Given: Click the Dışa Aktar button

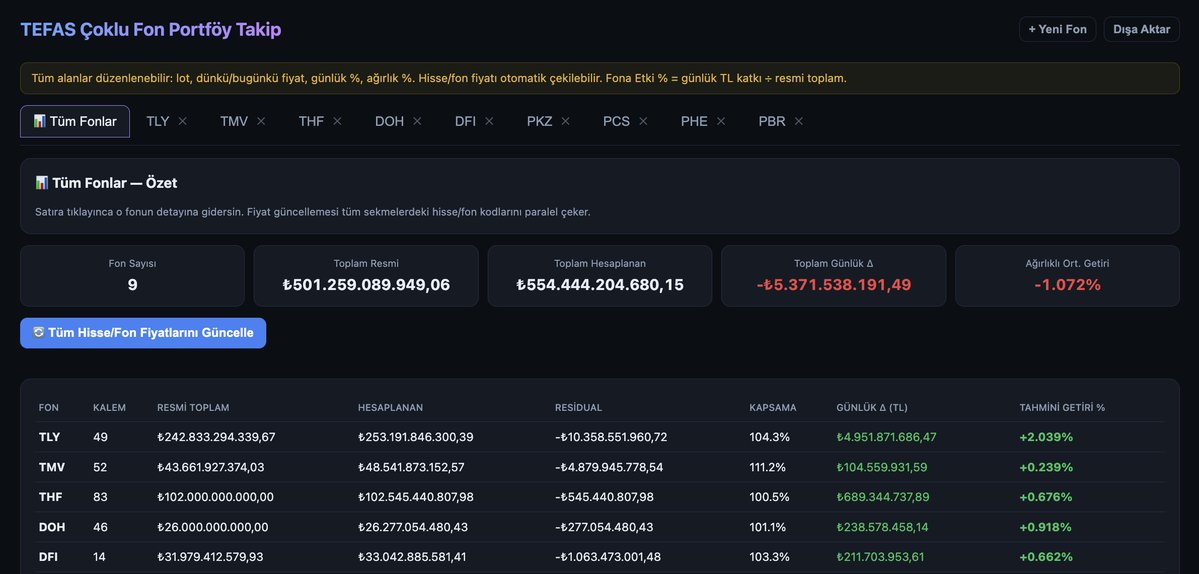Looking at the screenshot, I should [1142, 29].
